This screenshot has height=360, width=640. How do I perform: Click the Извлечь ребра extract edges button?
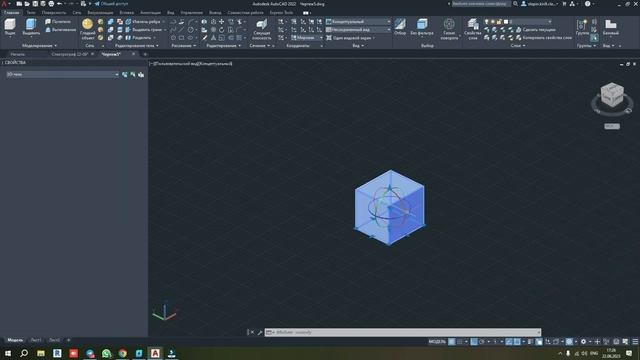pos(143,22)
